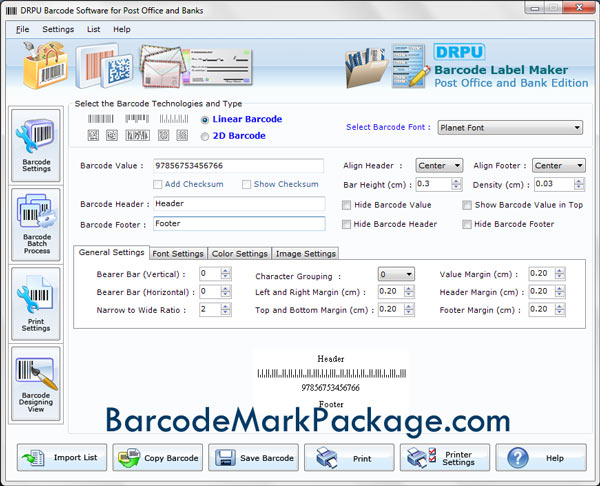Viewport: 600px width, 486px height.
Task: Switch to the Image Settings tab
Action: [x=305, y=254]
